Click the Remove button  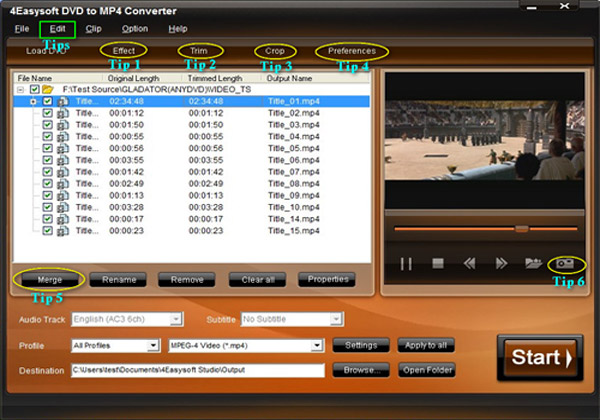coord(187,280)
